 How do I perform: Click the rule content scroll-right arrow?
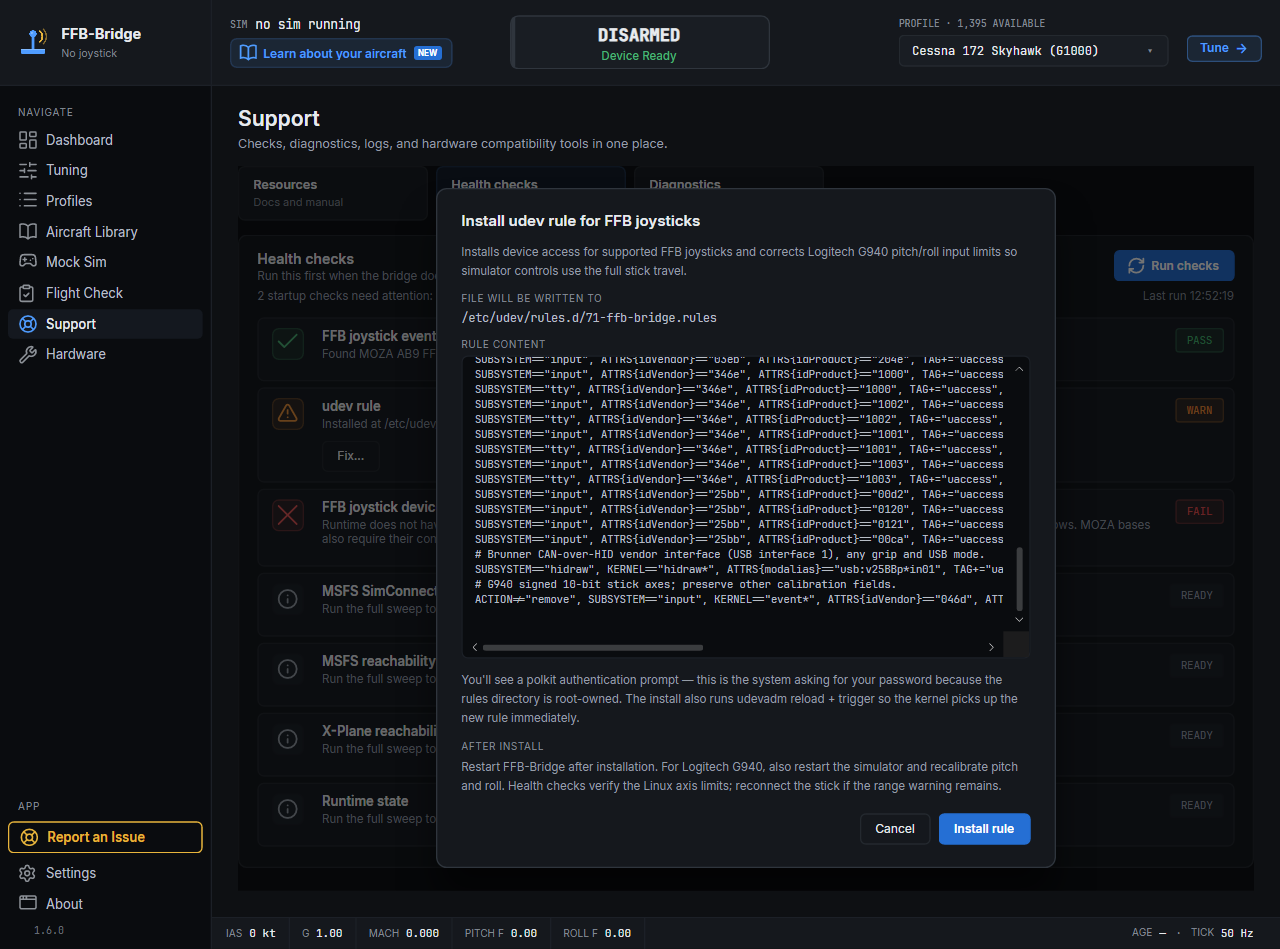991,647
